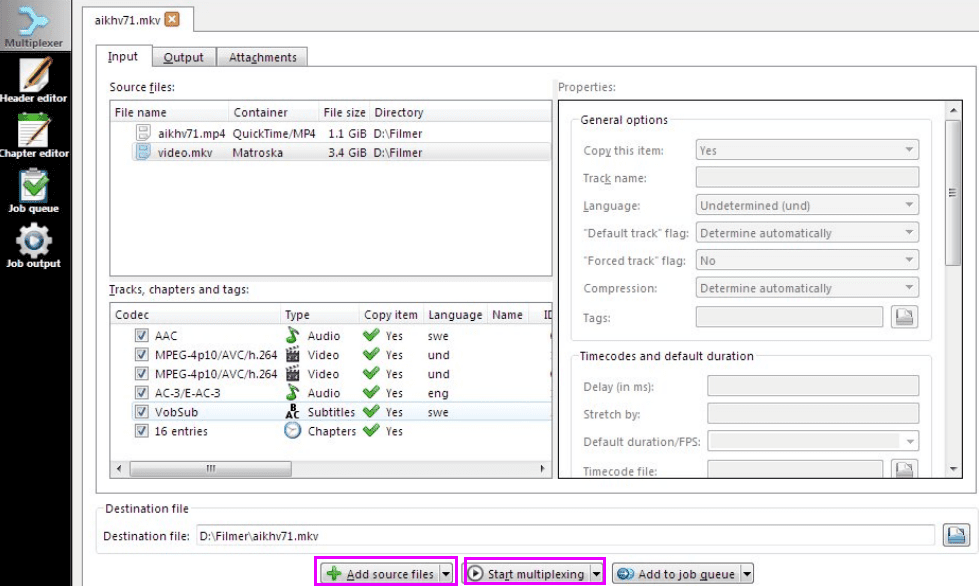This screenshot has height=586, width=979.
Task: Open the Multiplexer tool in sidebar
Action: 35,26
